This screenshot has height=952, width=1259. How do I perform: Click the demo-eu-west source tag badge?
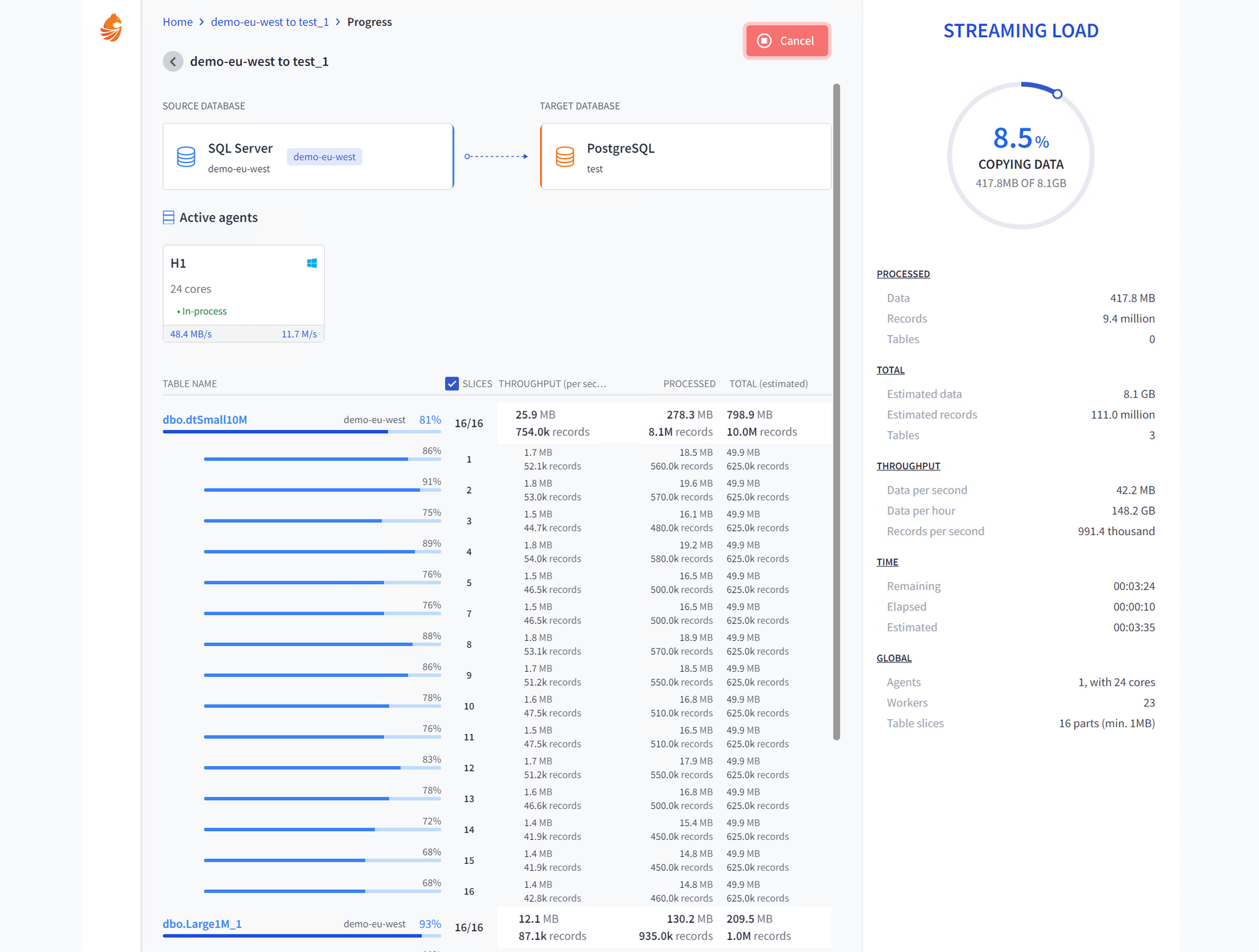click(x=324, y=157)
